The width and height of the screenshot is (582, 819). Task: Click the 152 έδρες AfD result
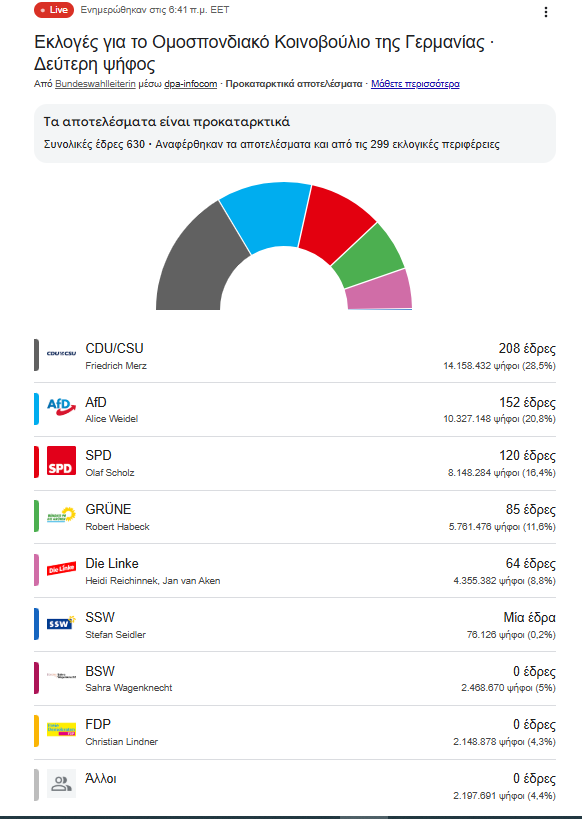[x=527, y=402]
